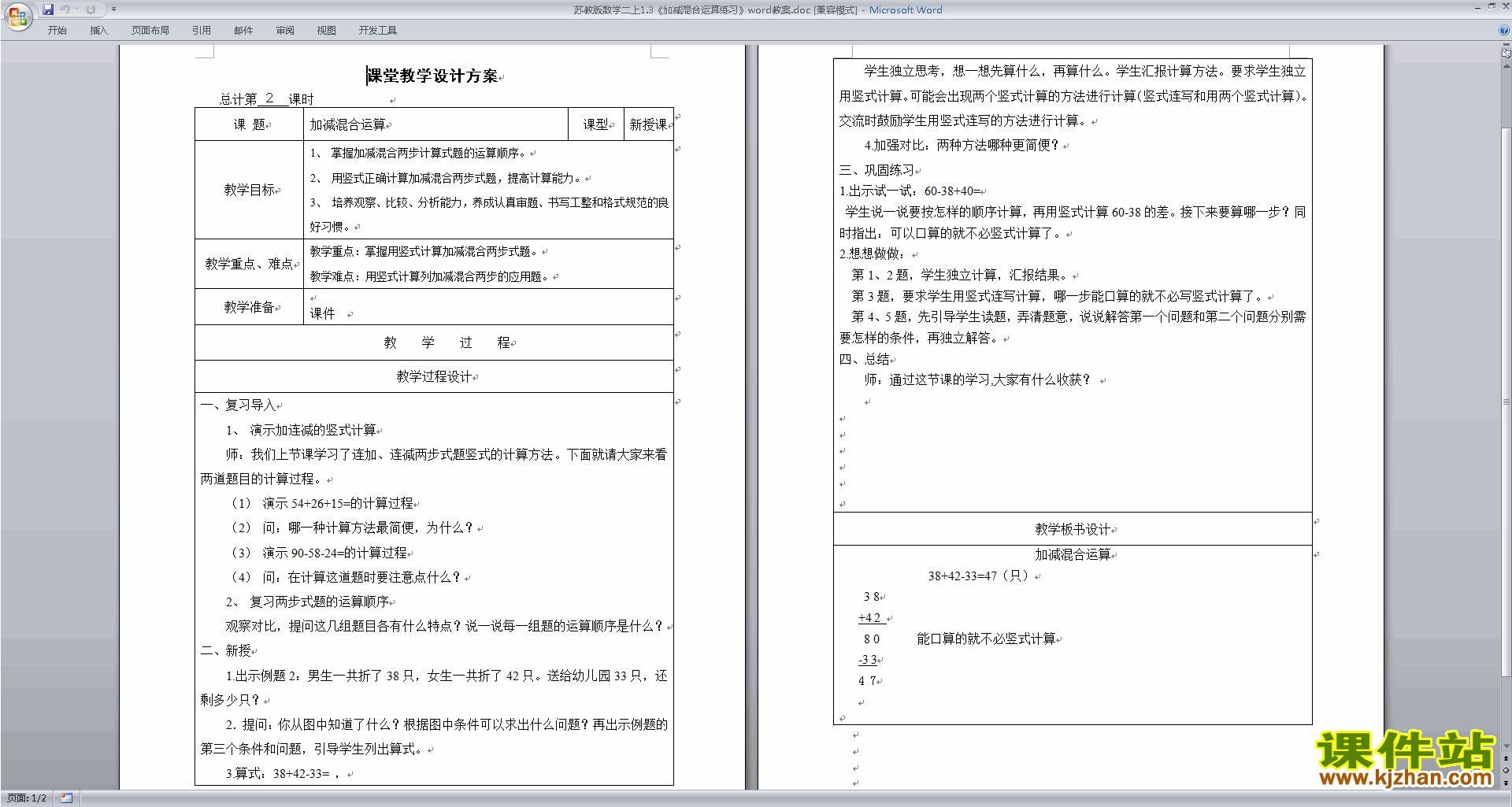The width and height of the screenshot is (1512, 807).
Task: Open Select Browse Object button
Action: pyautogui.click(x=1506, y=771)
